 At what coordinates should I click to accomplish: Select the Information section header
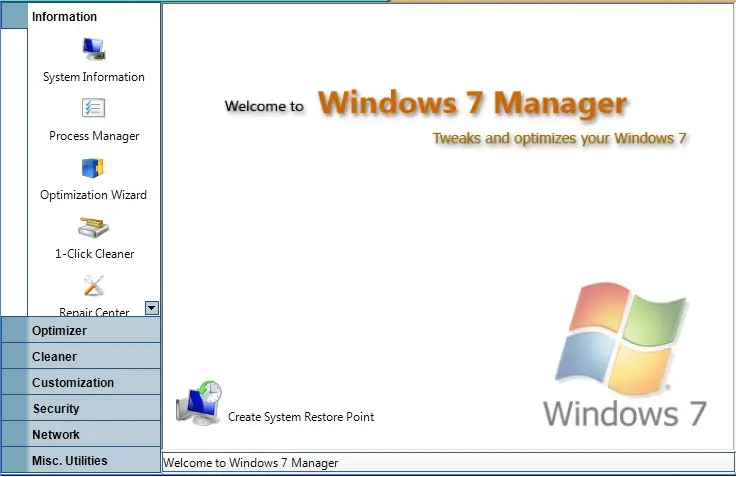81,16
